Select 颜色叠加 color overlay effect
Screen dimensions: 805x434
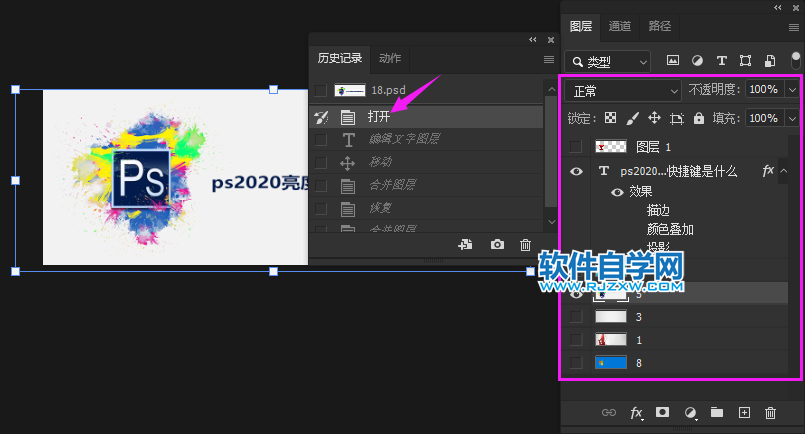point(670,229)
